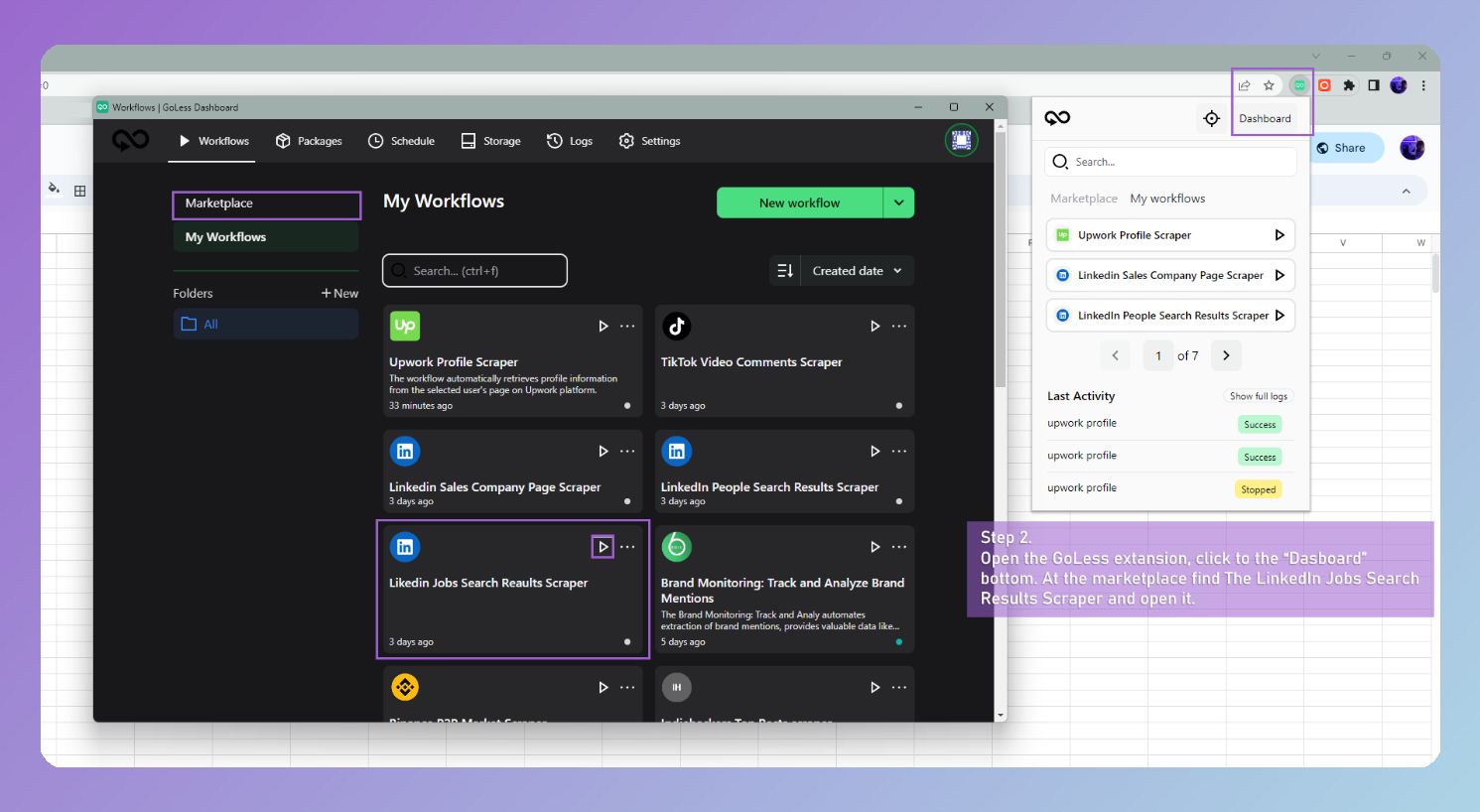Click the Binance logo icon on card

pos(405,687)
